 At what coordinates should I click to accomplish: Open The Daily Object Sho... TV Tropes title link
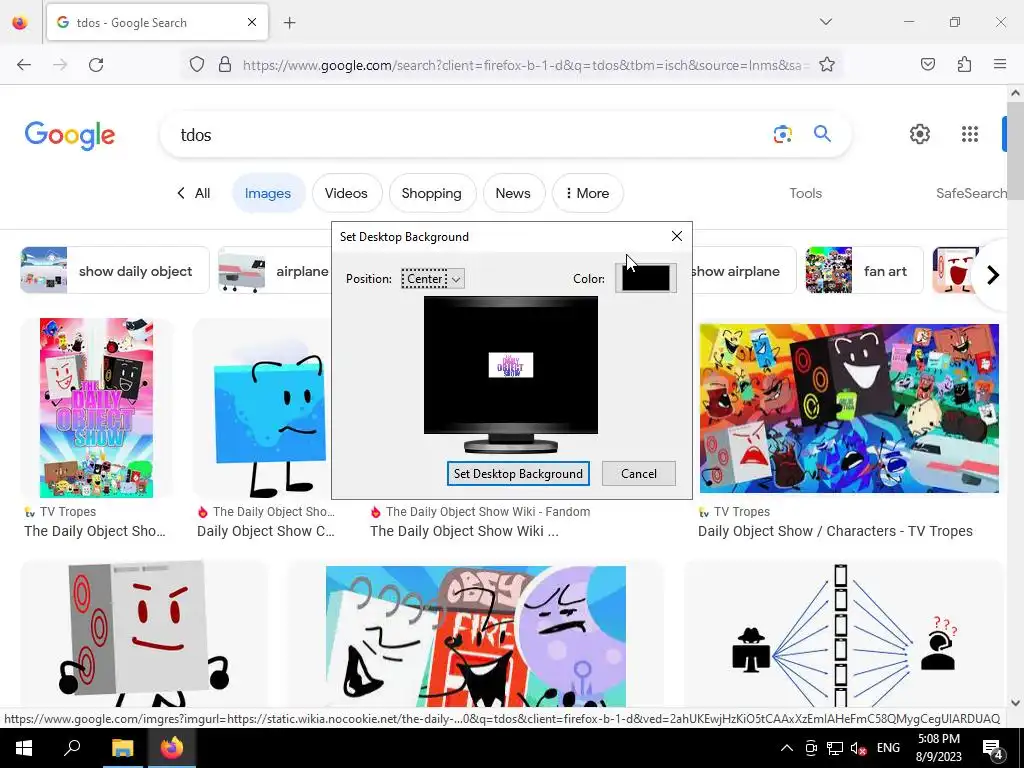(x=95, y=531)
